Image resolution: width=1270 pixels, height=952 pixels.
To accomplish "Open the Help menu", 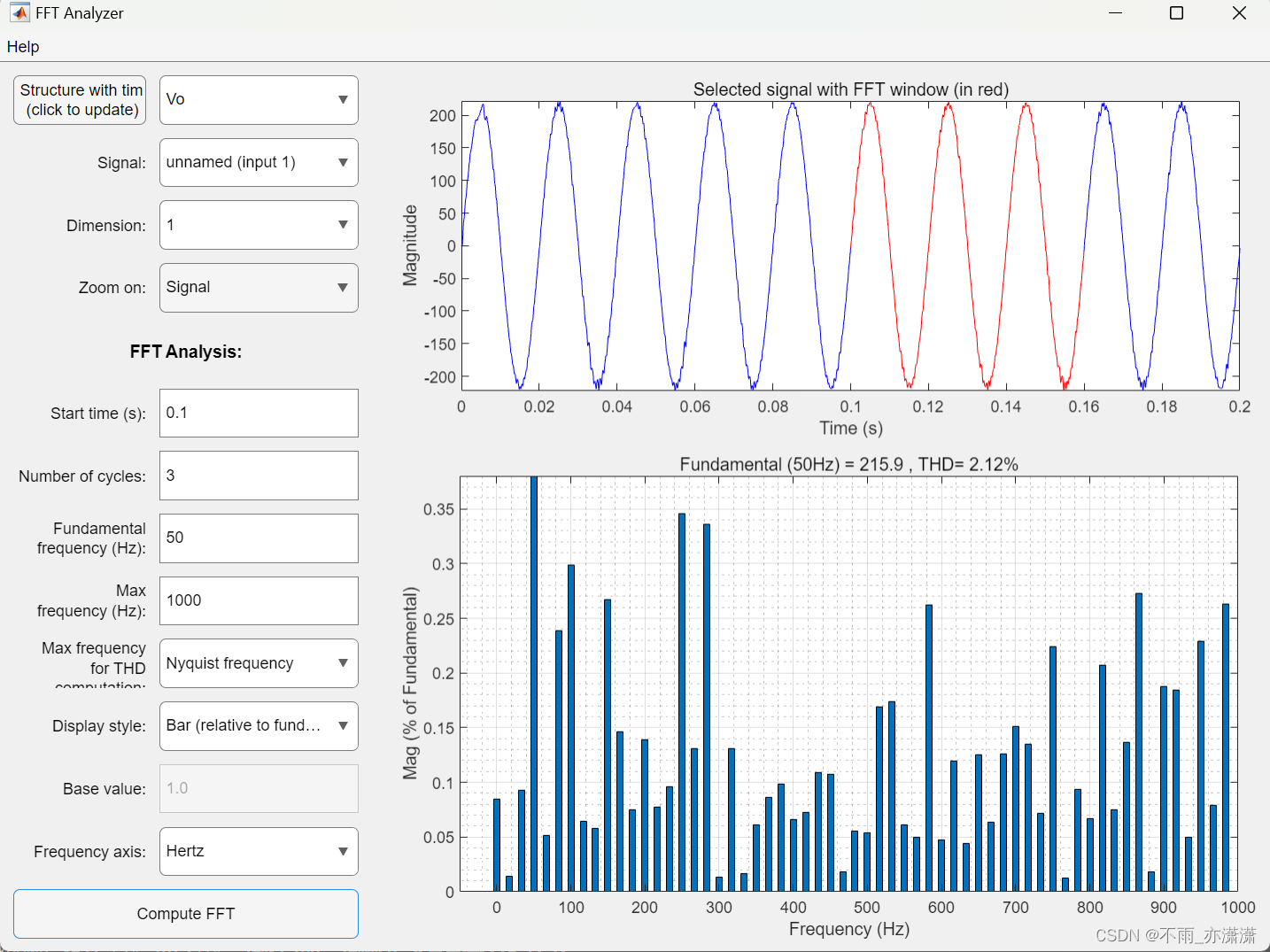I will tap(22, 46).
